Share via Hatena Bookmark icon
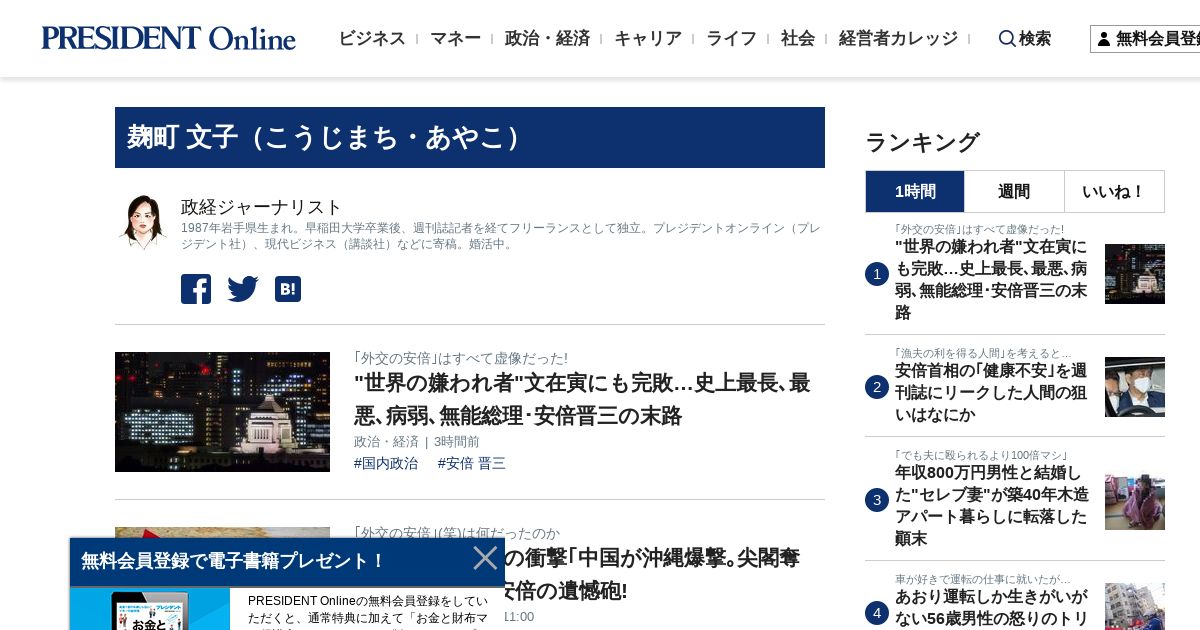This screenshot has height=630, width=1200. point(288,289)
